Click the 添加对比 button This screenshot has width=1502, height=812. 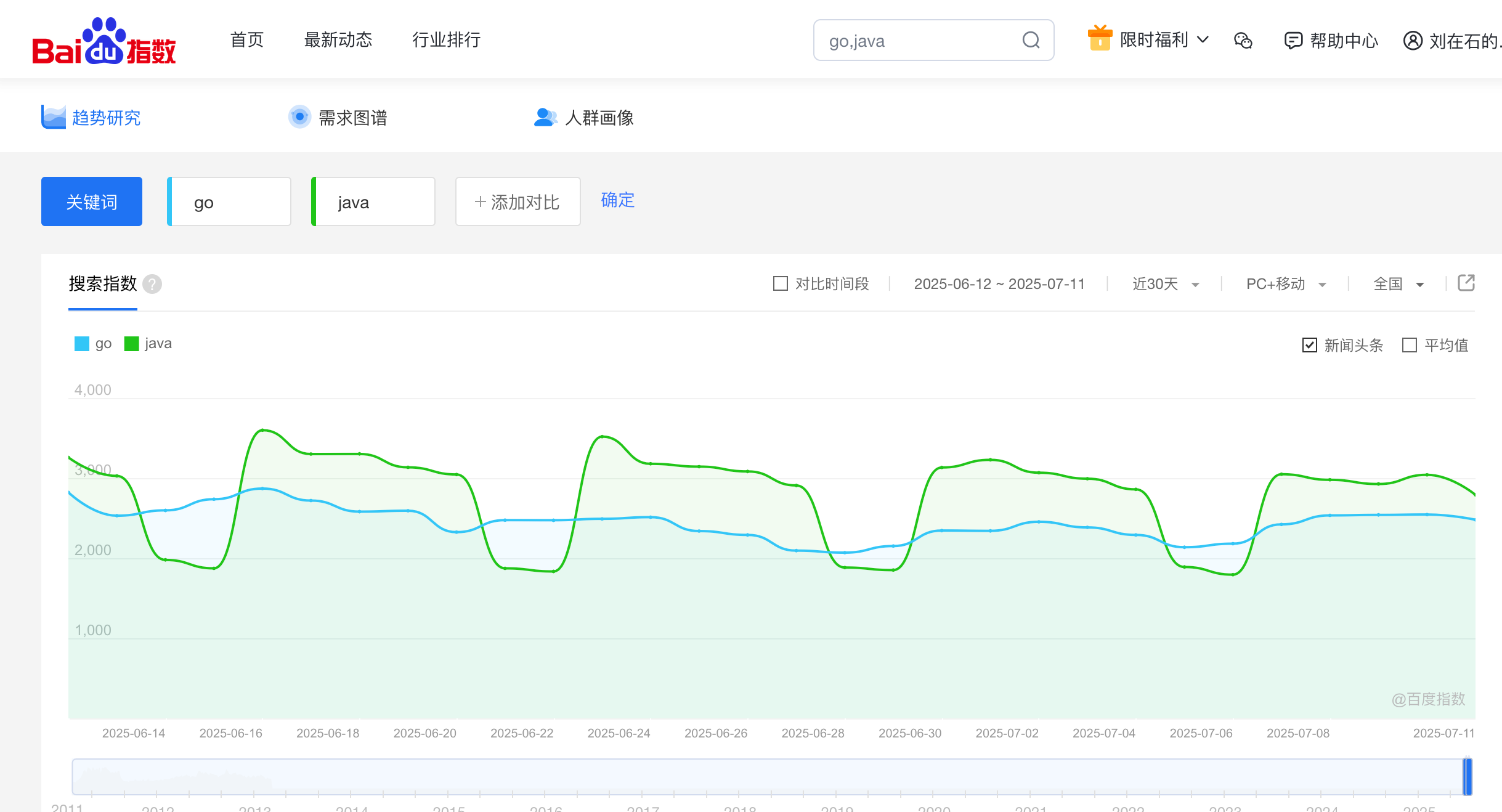coord(518,201)
